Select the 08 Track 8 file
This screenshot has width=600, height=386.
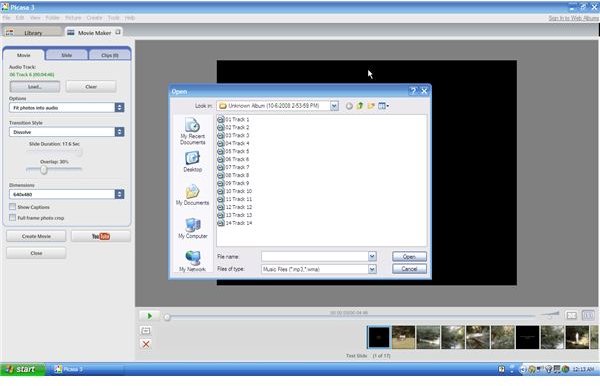coord(233,175)
